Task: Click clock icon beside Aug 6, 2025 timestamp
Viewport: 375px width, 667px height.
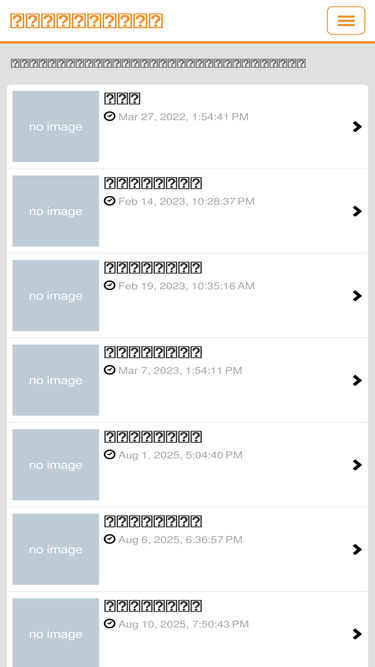Action: click(110, 539)
